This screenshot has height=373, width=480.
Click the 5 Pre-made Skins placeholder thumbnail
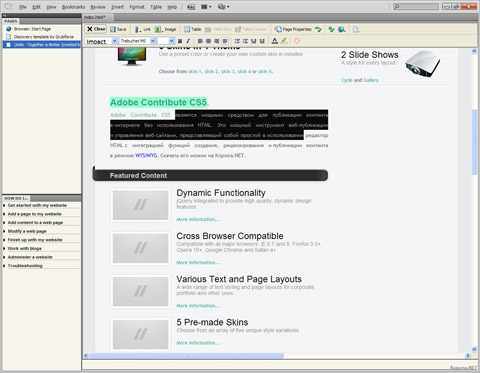(x=140, y=334)
